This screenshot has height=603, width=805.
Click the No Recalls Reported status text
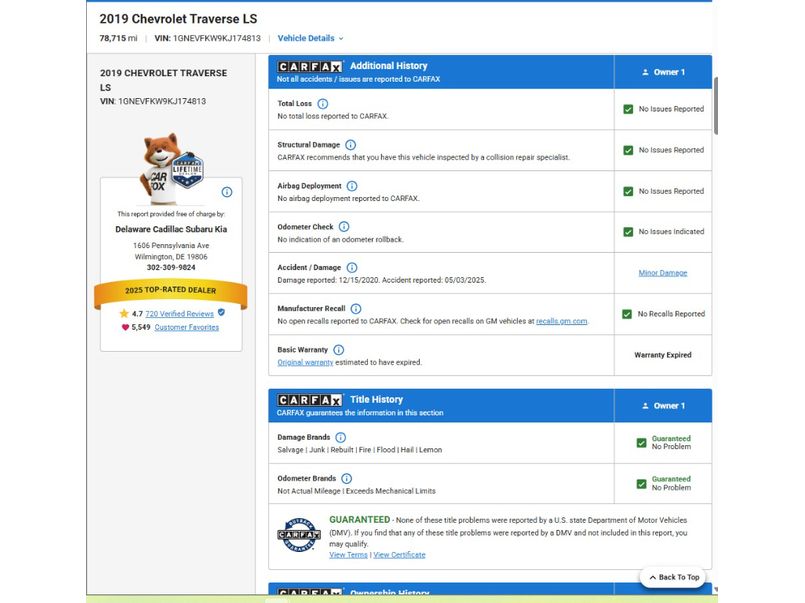click(671, 314)
